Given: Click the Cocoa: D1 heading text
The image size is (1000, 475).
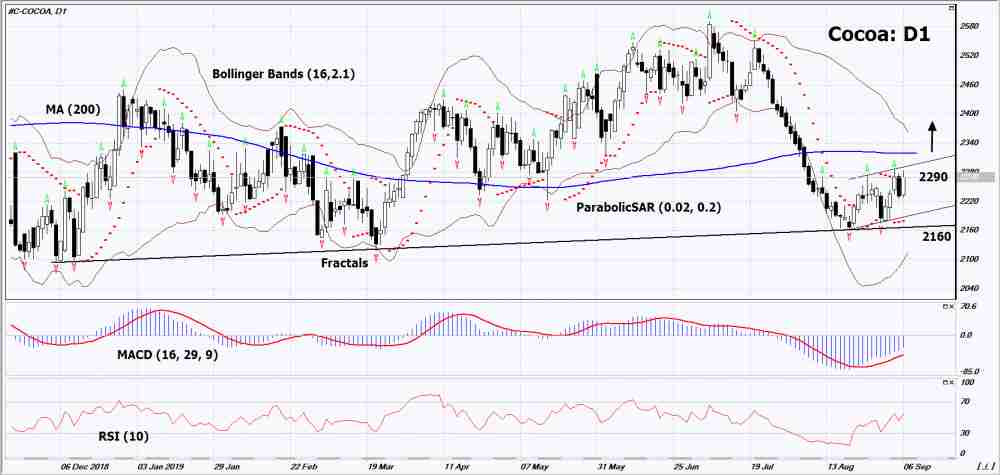Looking at the screenshot, I should coord(879,34).
